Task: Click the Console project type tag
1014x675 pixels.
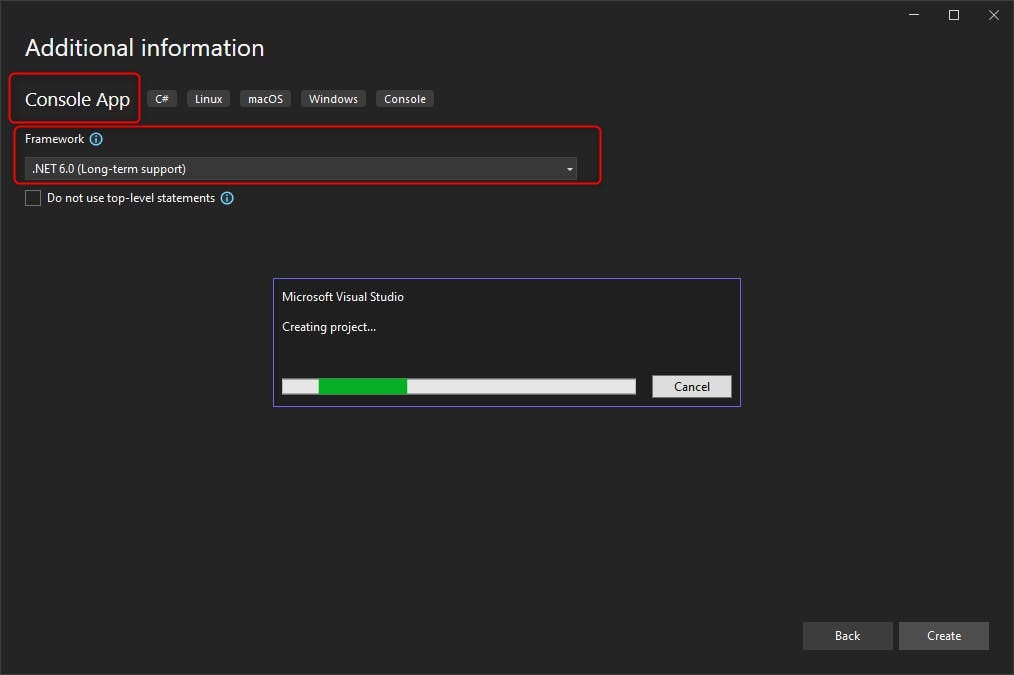Action: (x=404, y=98)
